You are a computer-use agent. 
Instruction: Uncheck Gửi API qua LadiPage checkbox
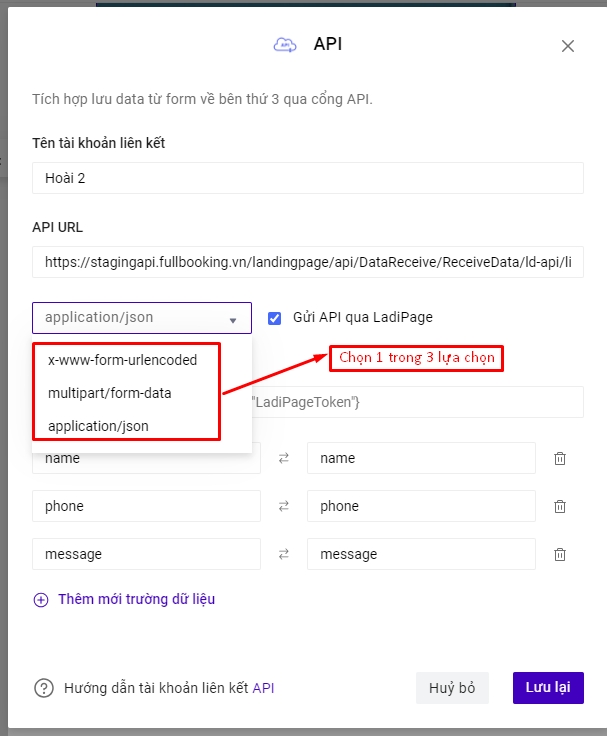click(275, 318)
